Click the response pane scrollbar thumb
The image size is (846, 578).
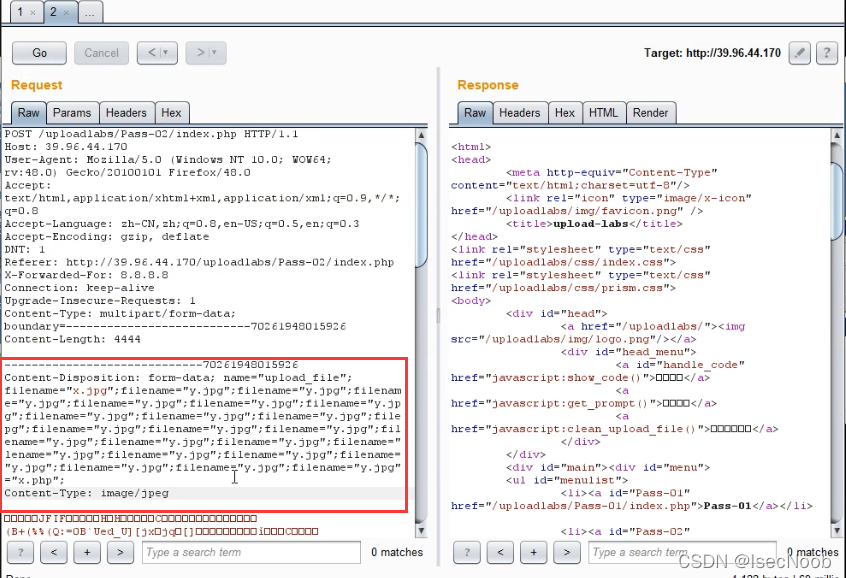tap(837, 201)
